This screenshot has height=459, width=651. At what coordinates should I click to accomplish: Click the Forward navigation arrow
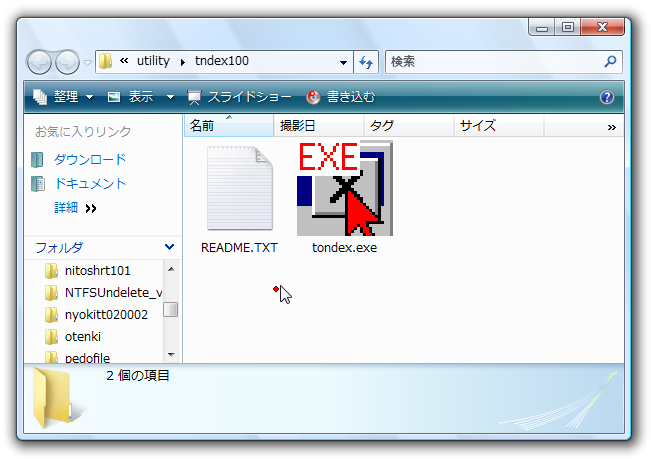coord(67,63)
